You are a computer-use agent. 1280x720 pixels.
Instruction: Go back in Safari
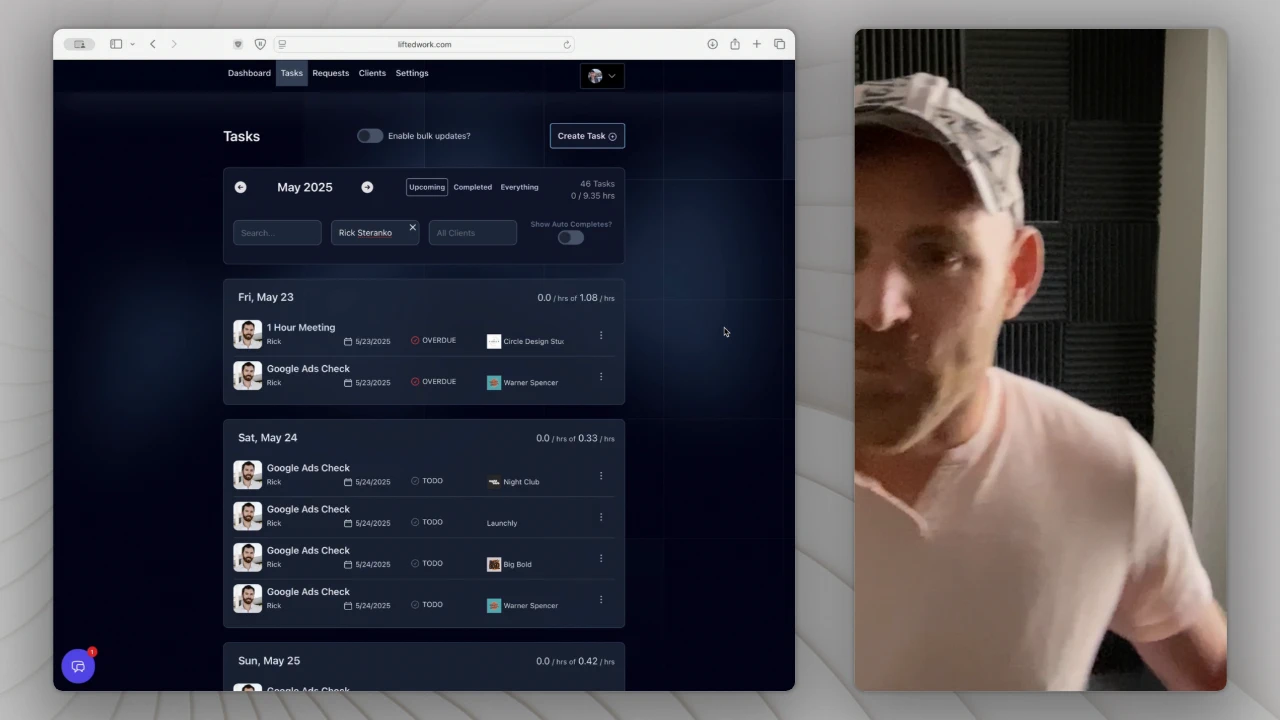point(153,44)
